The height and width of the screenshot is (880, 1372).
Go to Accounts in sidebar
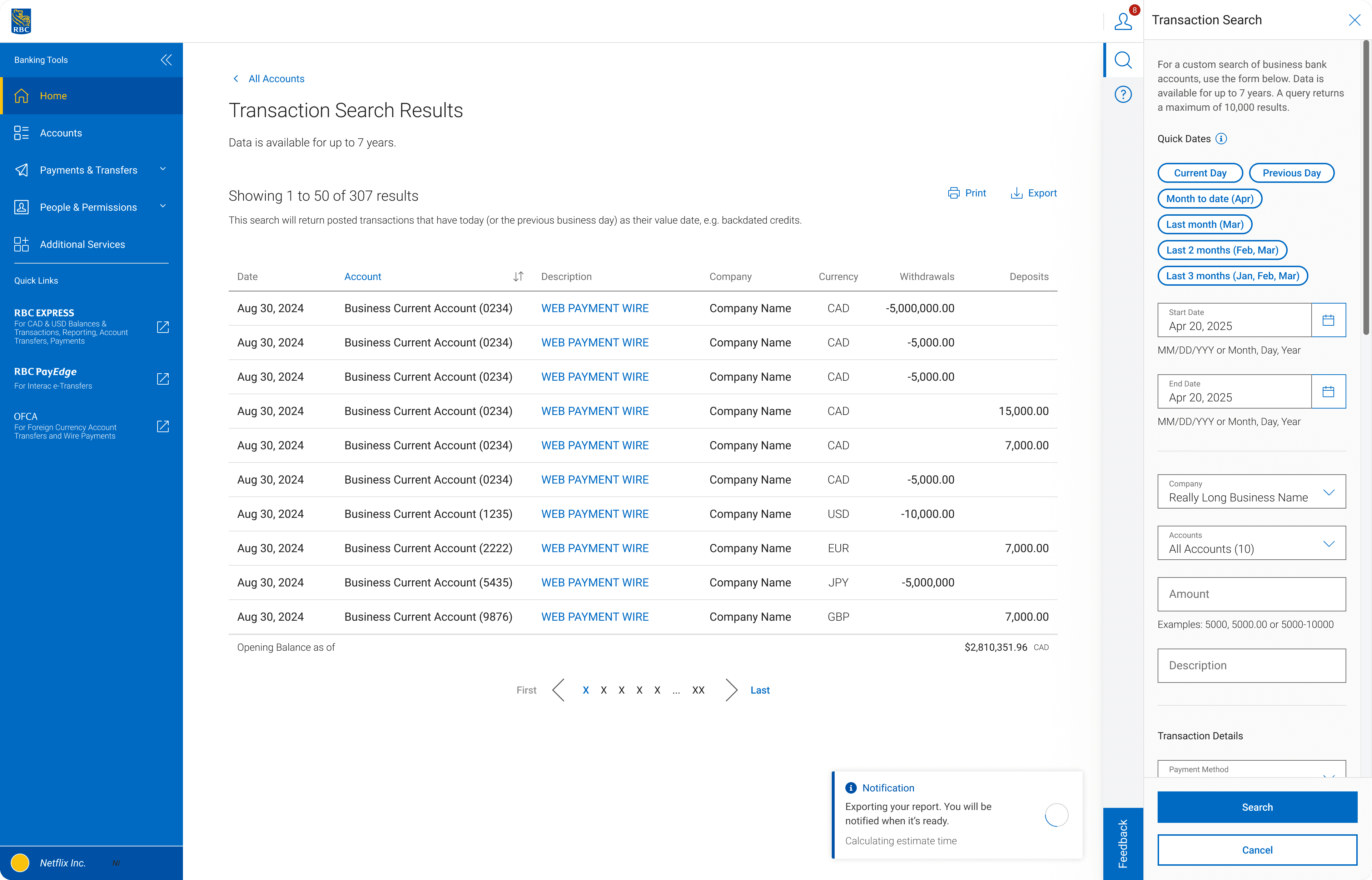coord(61,132)
